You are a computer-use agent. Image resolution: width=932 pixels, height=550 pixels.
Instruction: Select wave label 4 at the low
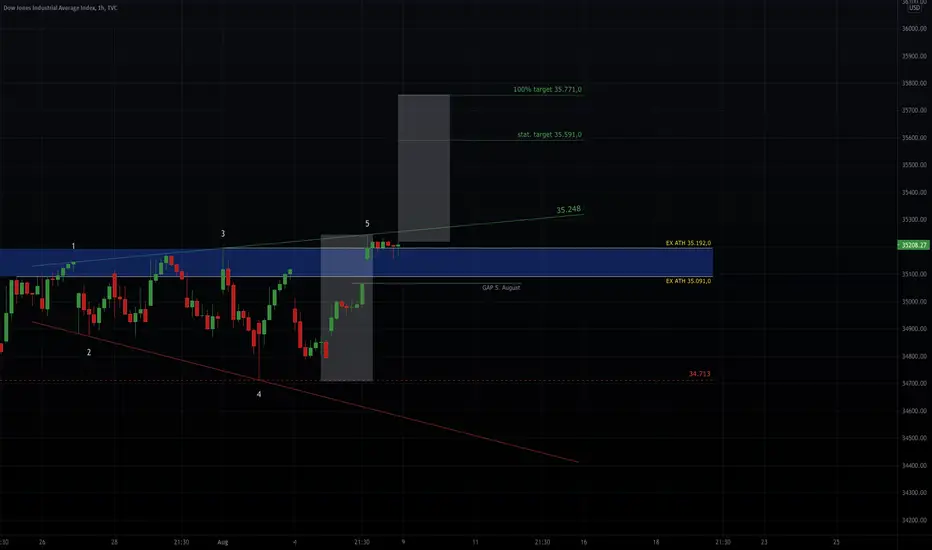pos(259,394)
